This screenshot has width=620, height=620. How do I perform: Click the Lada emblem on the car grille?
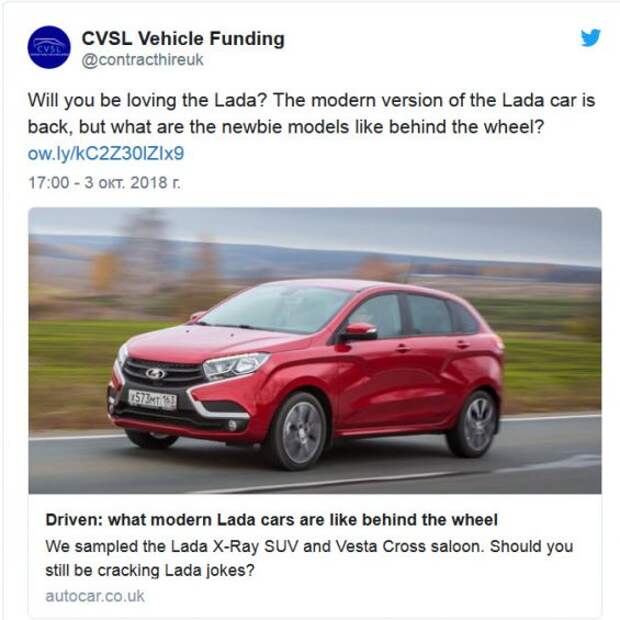point(156,373)
